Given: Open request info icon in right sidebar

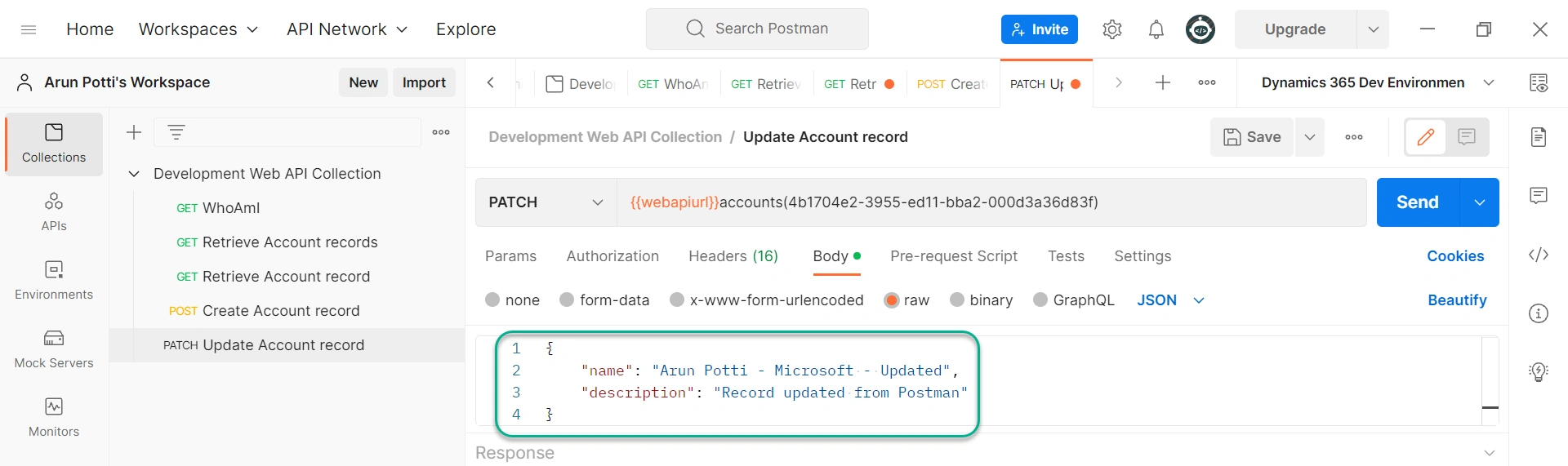Looking at the screenshot, I should pos(1539,313).
